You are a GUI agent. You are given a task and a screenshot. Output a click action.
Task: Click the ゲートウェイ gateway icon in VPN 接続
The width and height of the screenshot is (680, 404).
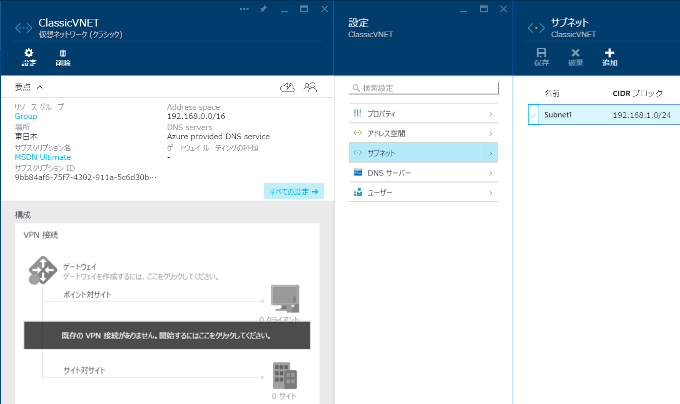pyautogui.click(x=42, y=270)
